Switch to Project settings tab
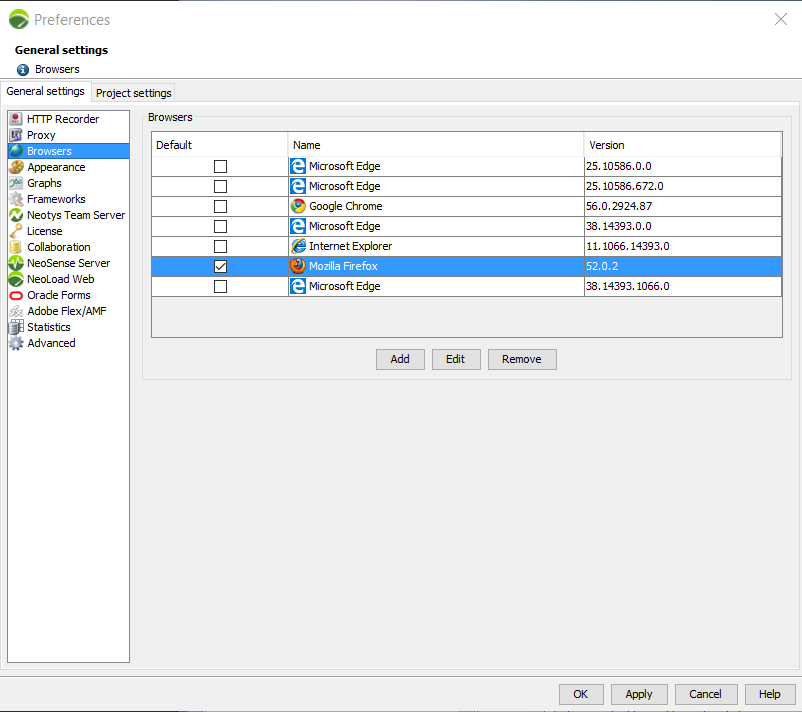This screenshot has height=712, width=802. click(x=134, y=93)
